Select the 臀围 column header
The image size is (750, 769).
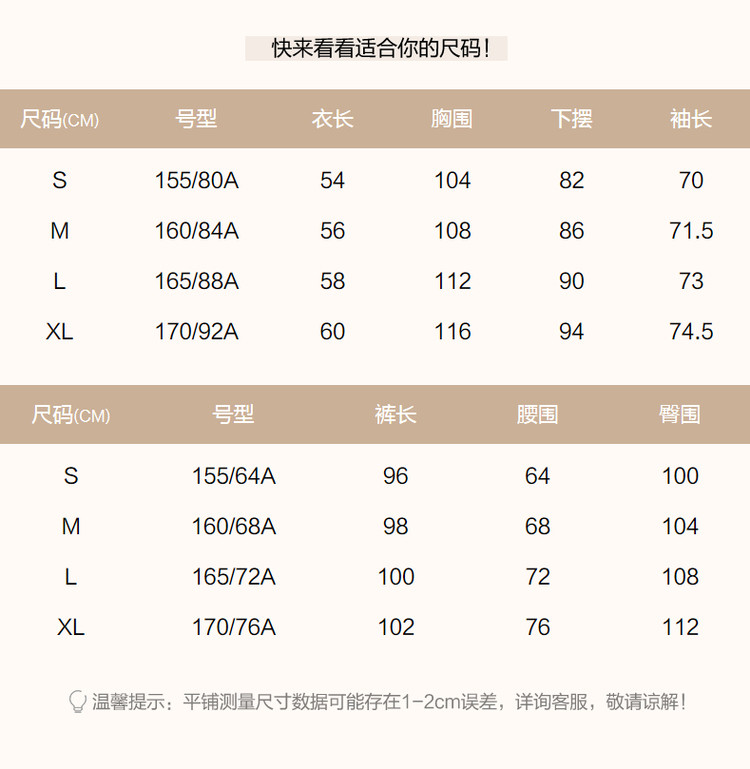pos(679,414)
